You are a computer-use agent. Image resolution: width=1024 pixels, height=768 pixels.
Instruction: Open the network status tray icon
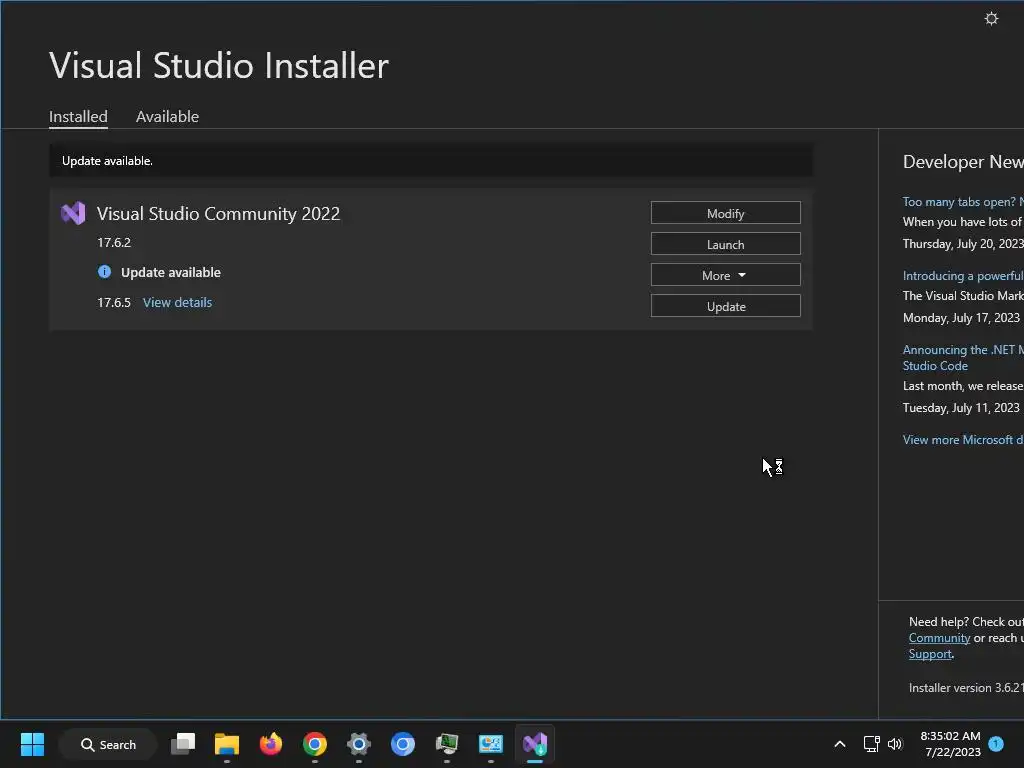pos(871,744)
